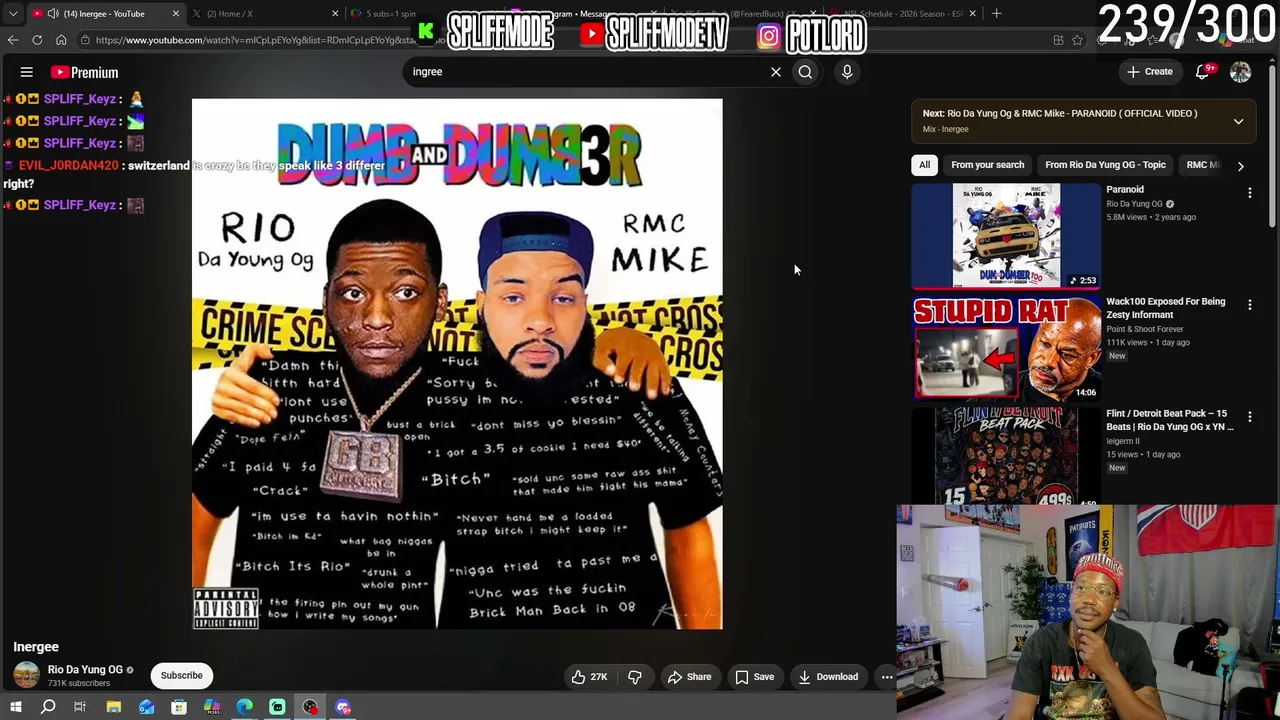Like the Inergee video
The width and height of the screenshot is (1280, 720).
(589, 677)
